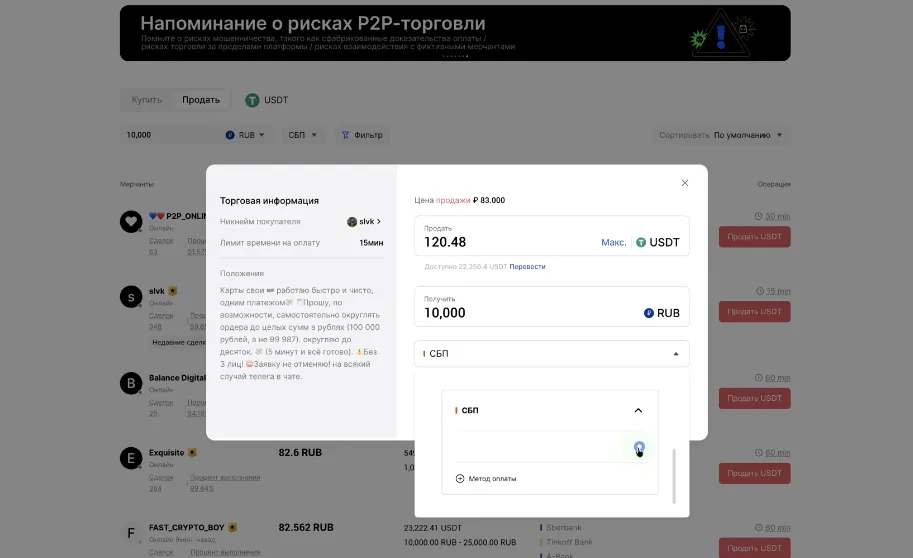Close the trade dialog with the X icon
Viewport: 913px width, 558px height.
685,183
